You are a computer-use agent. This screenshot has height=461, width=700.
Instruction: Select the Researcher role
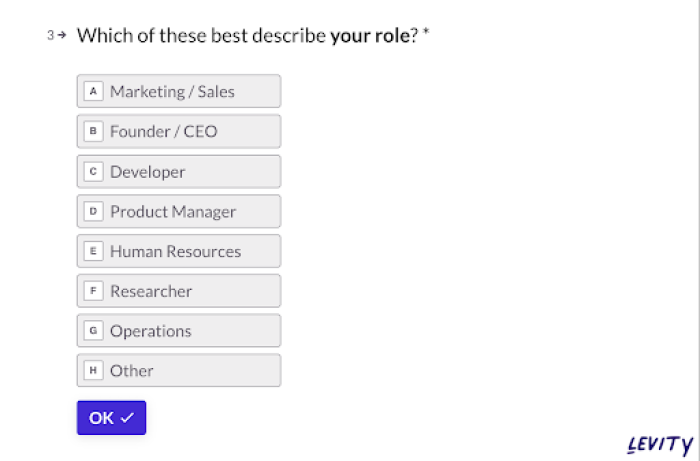tap(179, 291)
